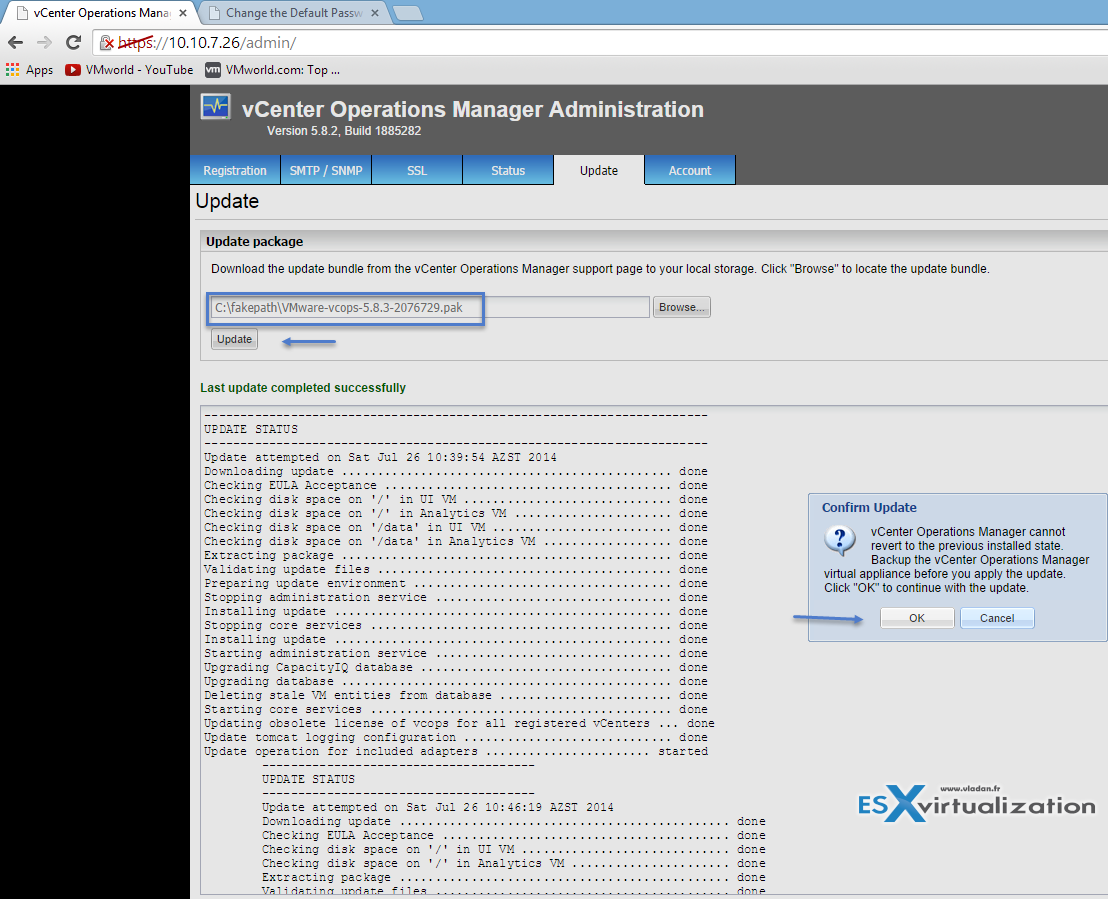
Task: Open the VMworld - YouTube bookmark
Action: (x=129, y=69)
